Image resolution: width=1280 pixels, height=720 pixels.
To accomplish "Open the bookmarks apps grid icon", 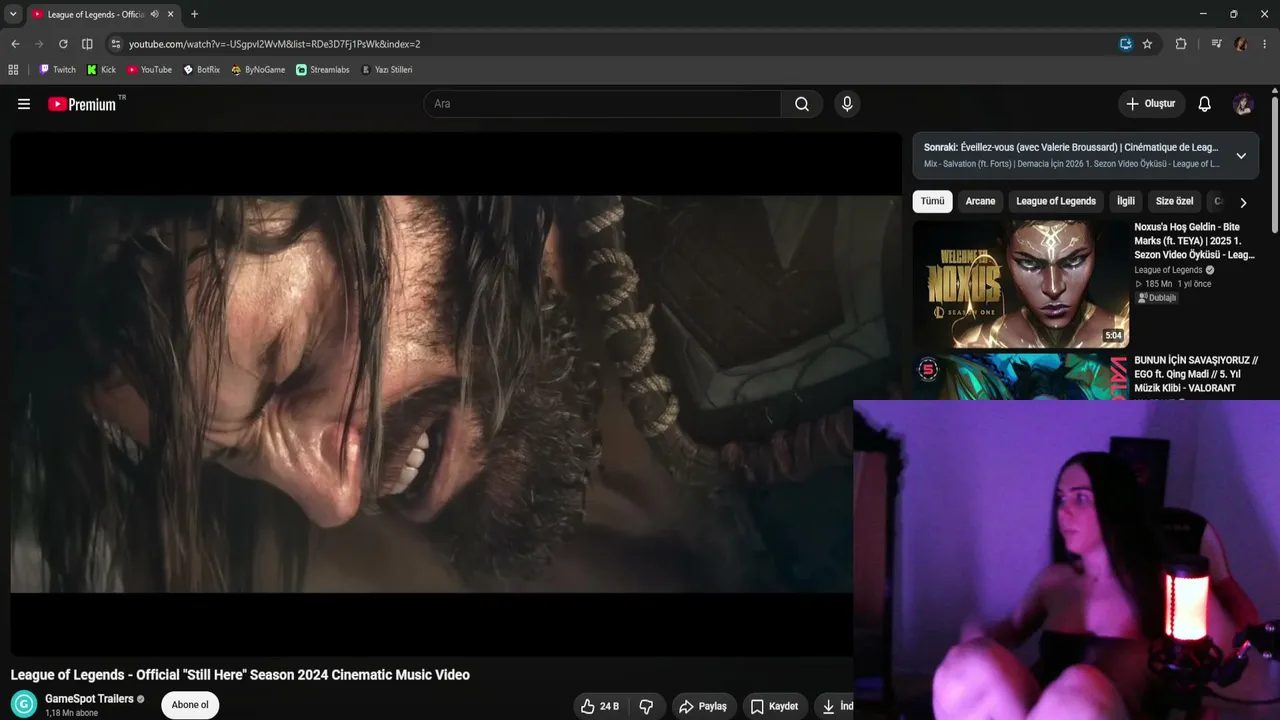I will [13, 70].
